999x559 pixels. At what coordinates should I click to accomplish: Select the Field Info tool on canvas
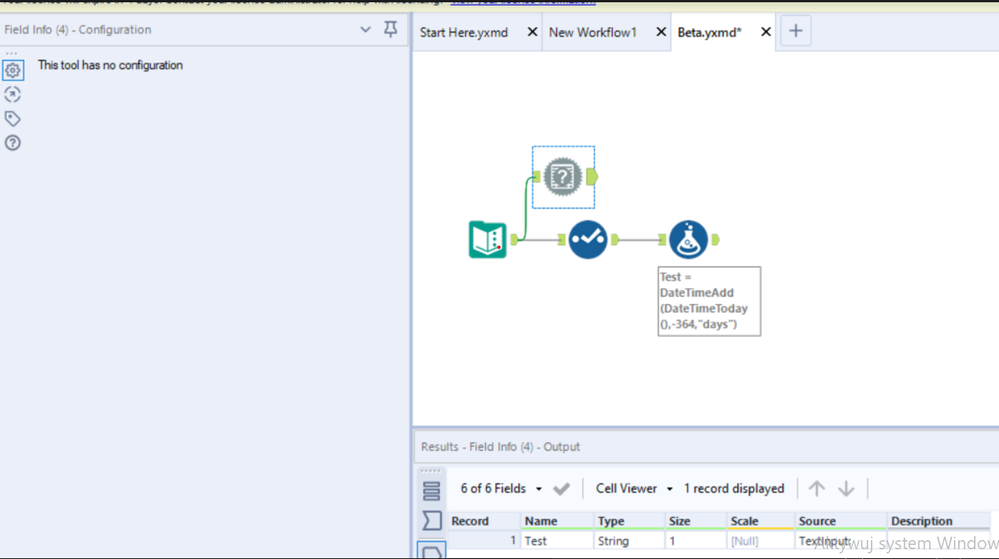click(x=563, y=177)
